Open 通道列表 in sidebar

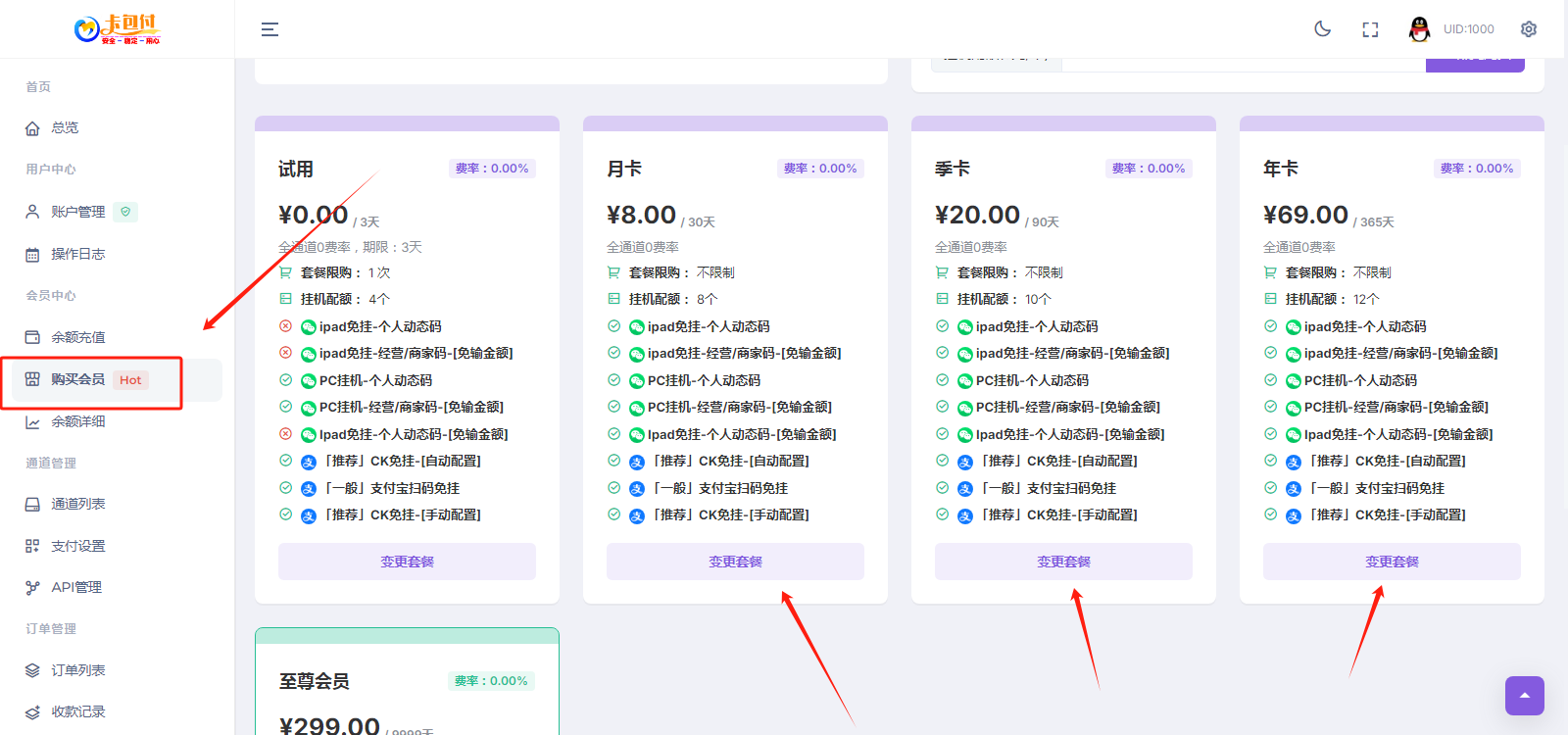click(x=77, y=504)
